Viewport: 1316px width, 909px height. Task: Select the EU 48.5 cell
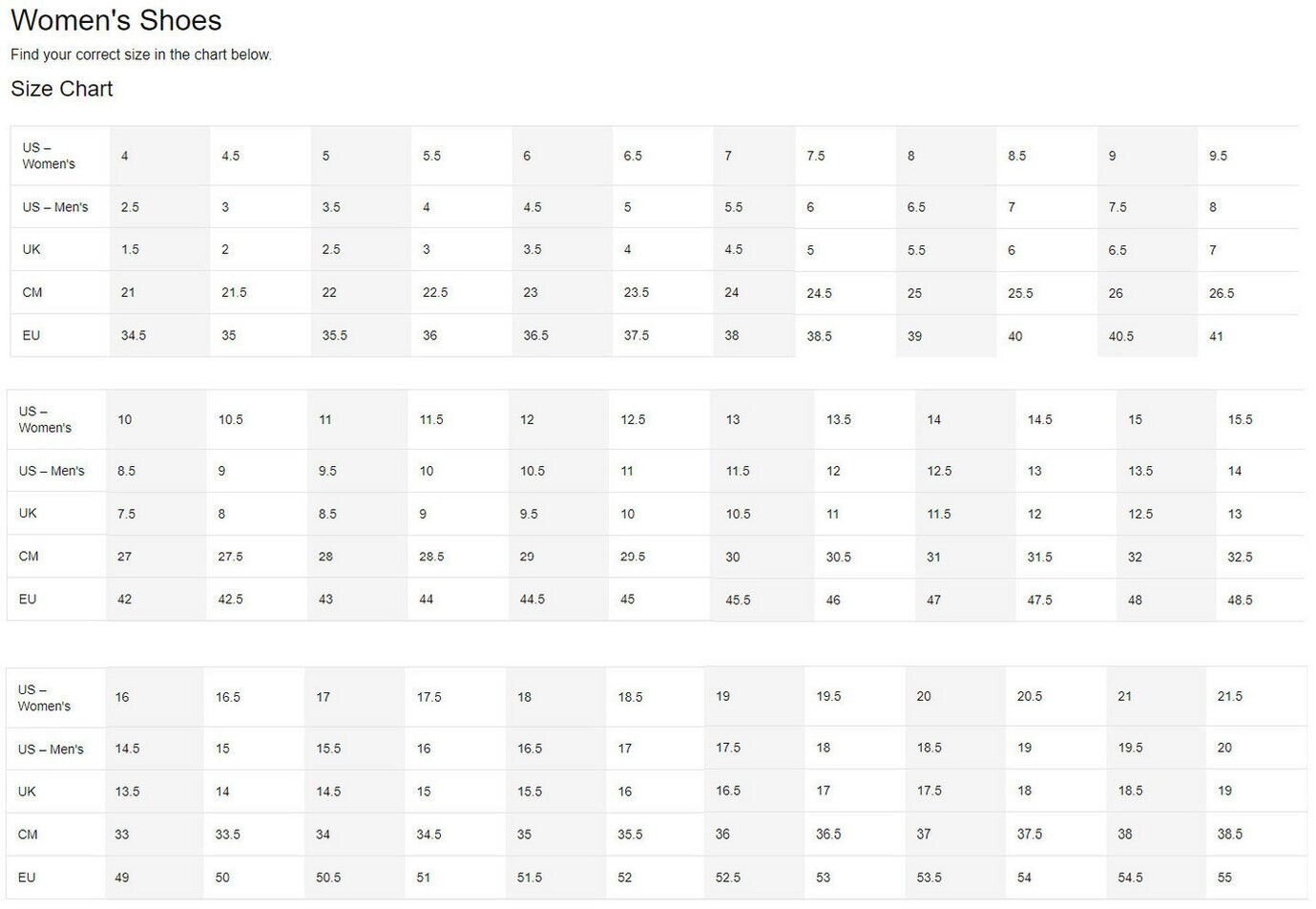click(x=1240, y=600)
